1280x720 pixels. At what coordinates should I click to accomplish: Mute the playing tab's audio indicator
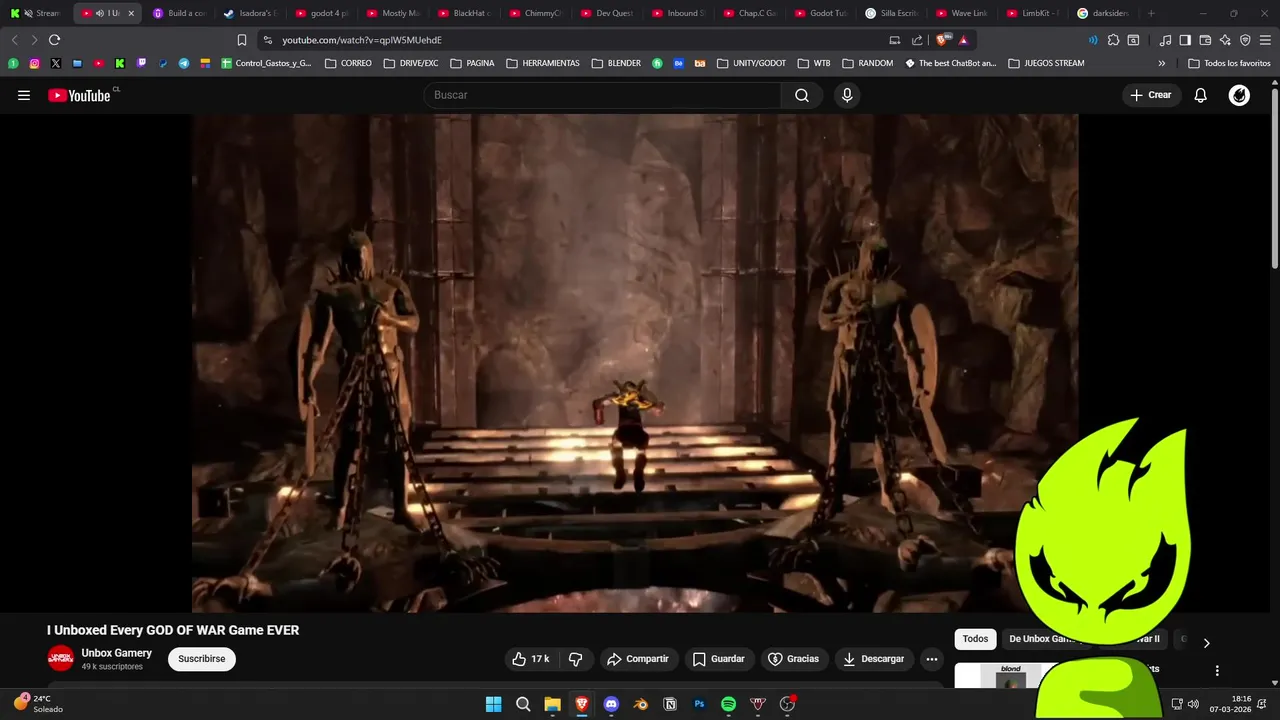[100, 13]
